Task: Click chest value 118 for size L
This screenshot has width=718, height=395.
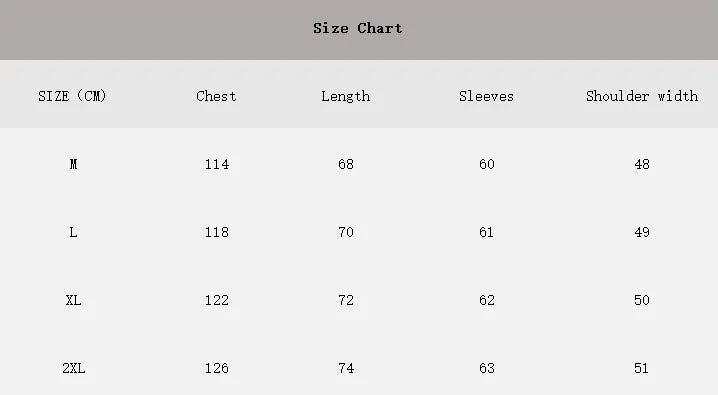Action: coord(217,232)
